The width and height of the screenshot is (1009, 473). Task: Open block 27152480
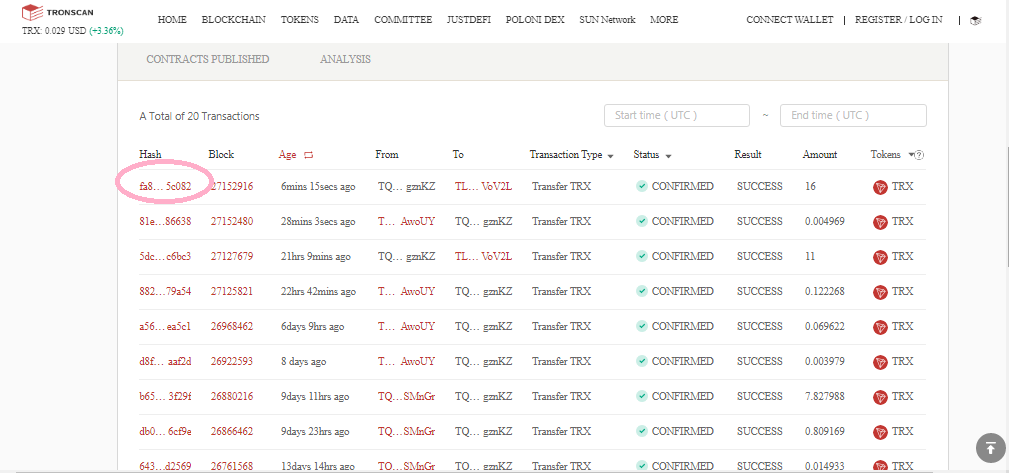pyautogui.click(x=232, y=221)
